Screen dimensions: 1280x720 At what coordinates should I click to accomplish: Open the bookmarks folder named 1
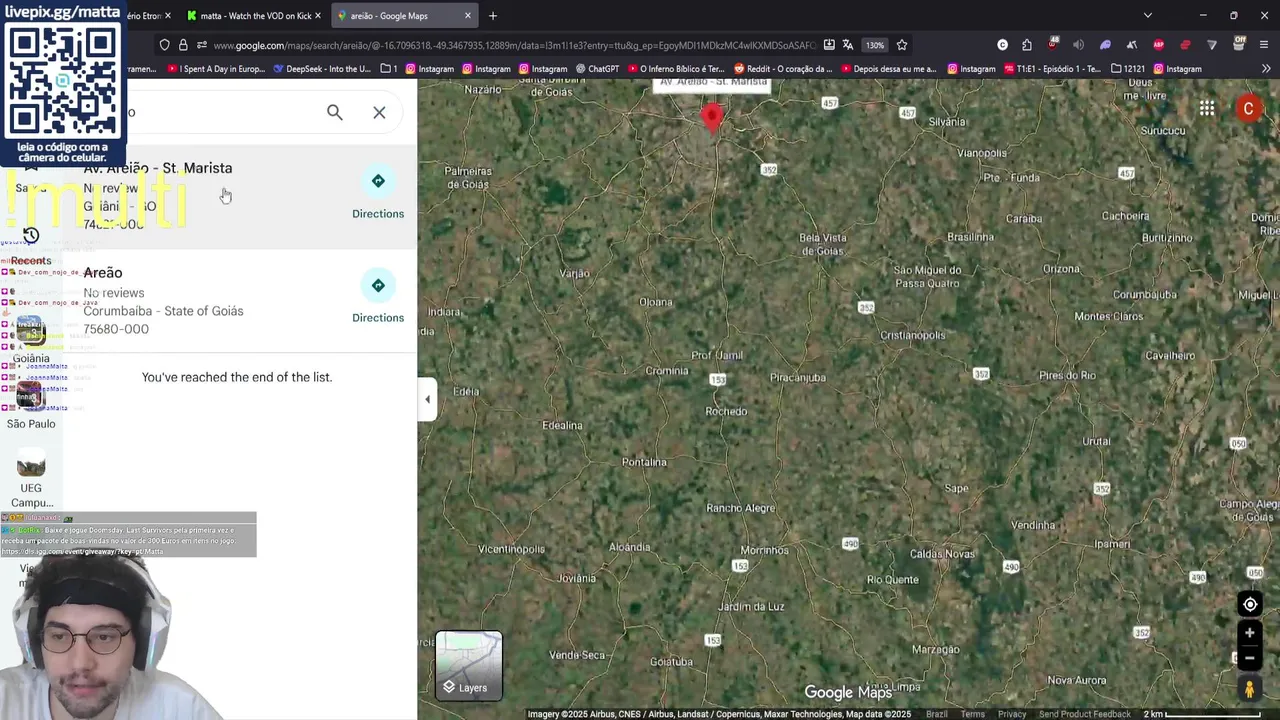(389, 69)
